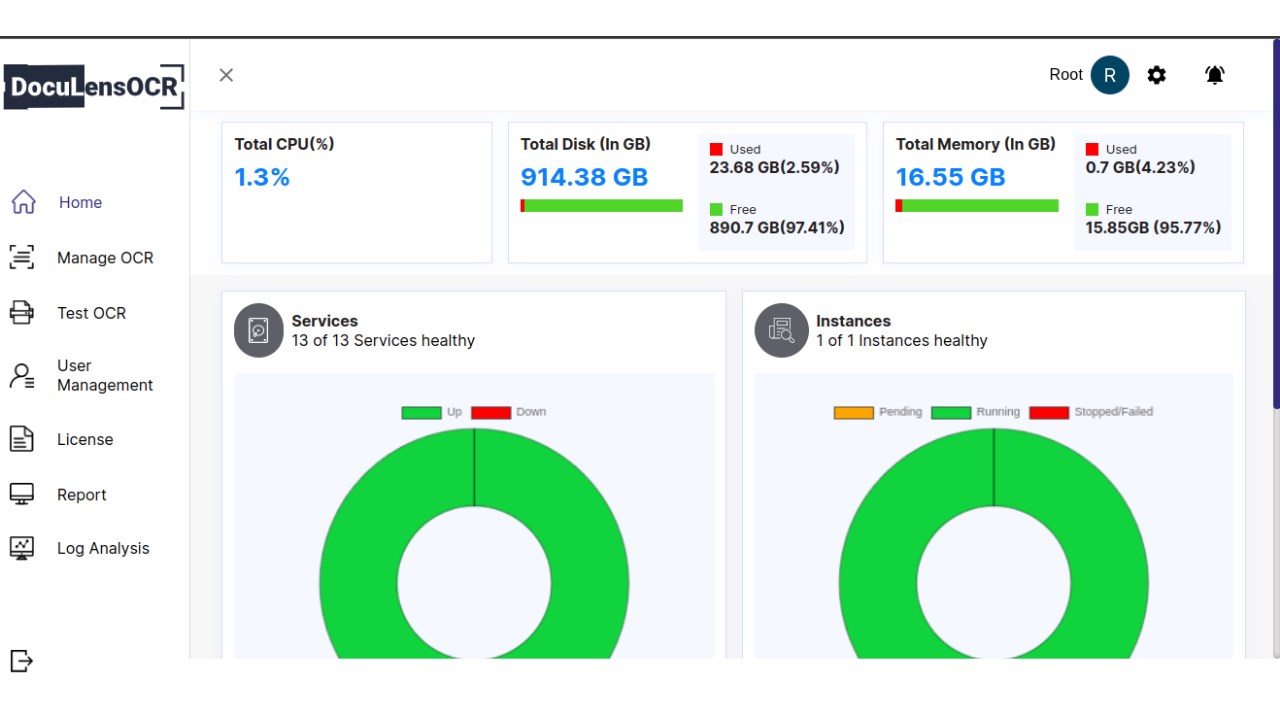This screenshot has height=720, width=1280.
Task: Click the 15.85GB (95.77%) free memory value
Action: [x=1153, y=227]
